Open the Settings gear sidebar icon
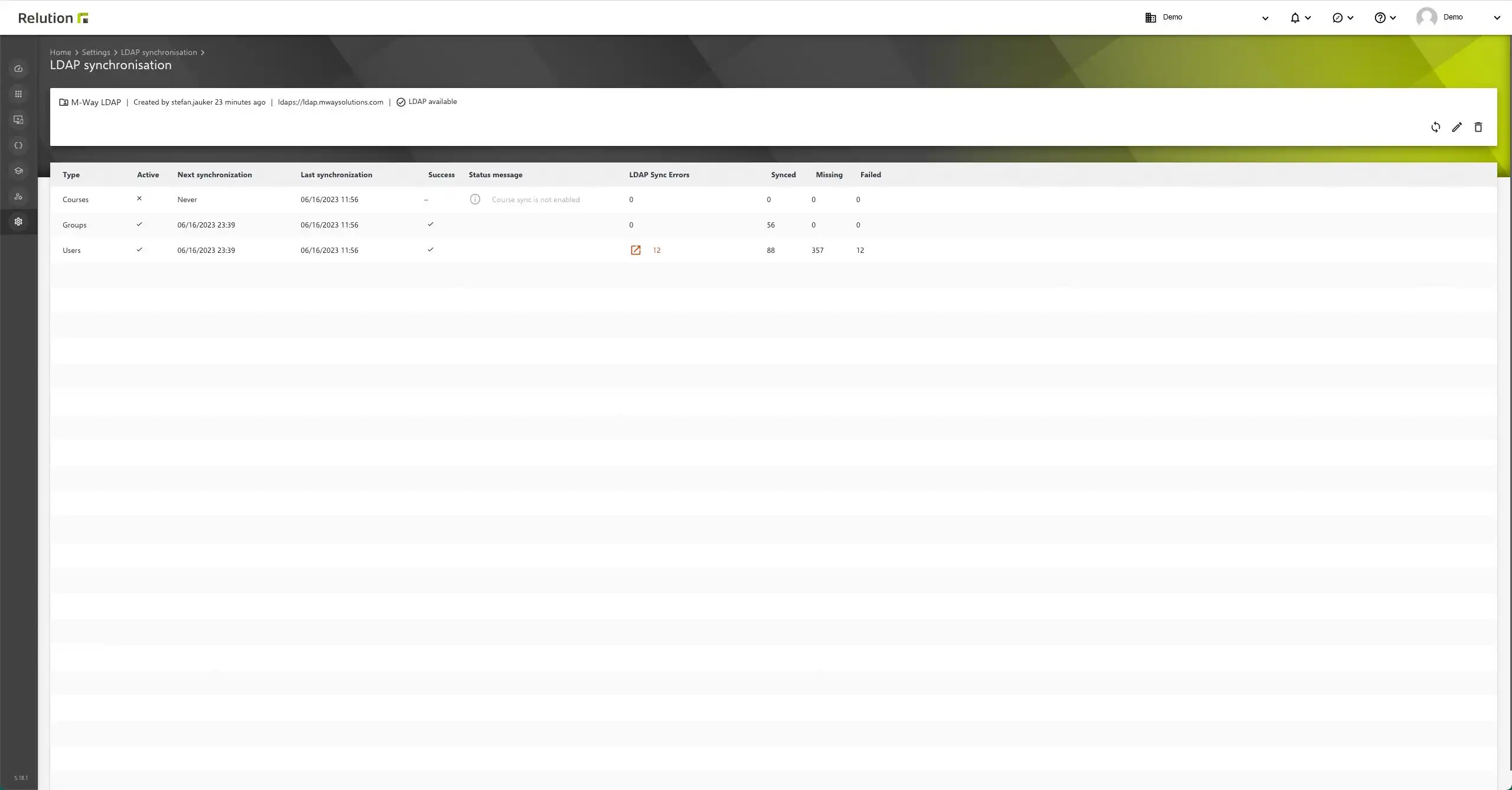 [x=18, y=222]
